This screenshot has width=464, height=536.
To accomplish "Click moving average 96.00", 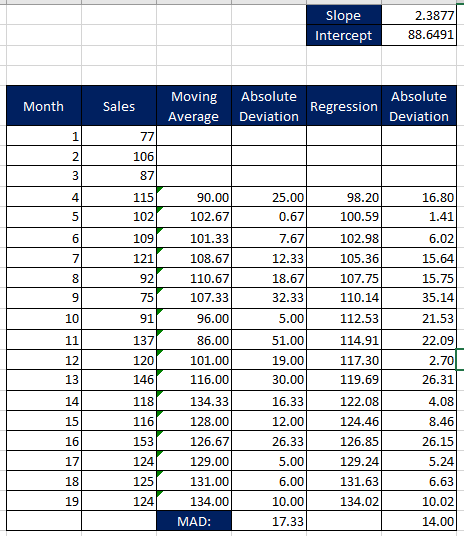I will coord(194,319).
